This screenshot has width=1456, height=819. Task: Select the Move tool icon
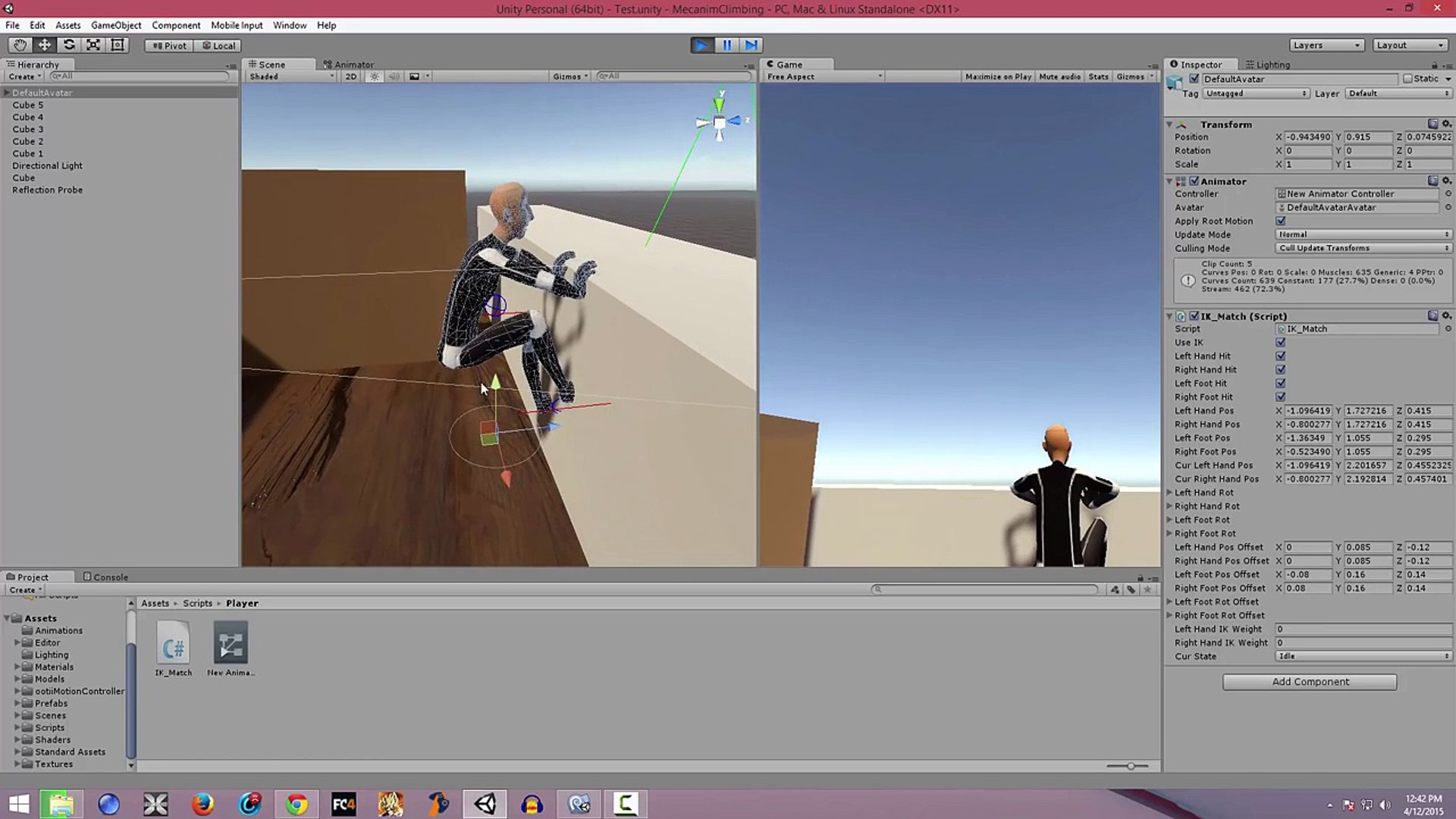coord(45,45)
